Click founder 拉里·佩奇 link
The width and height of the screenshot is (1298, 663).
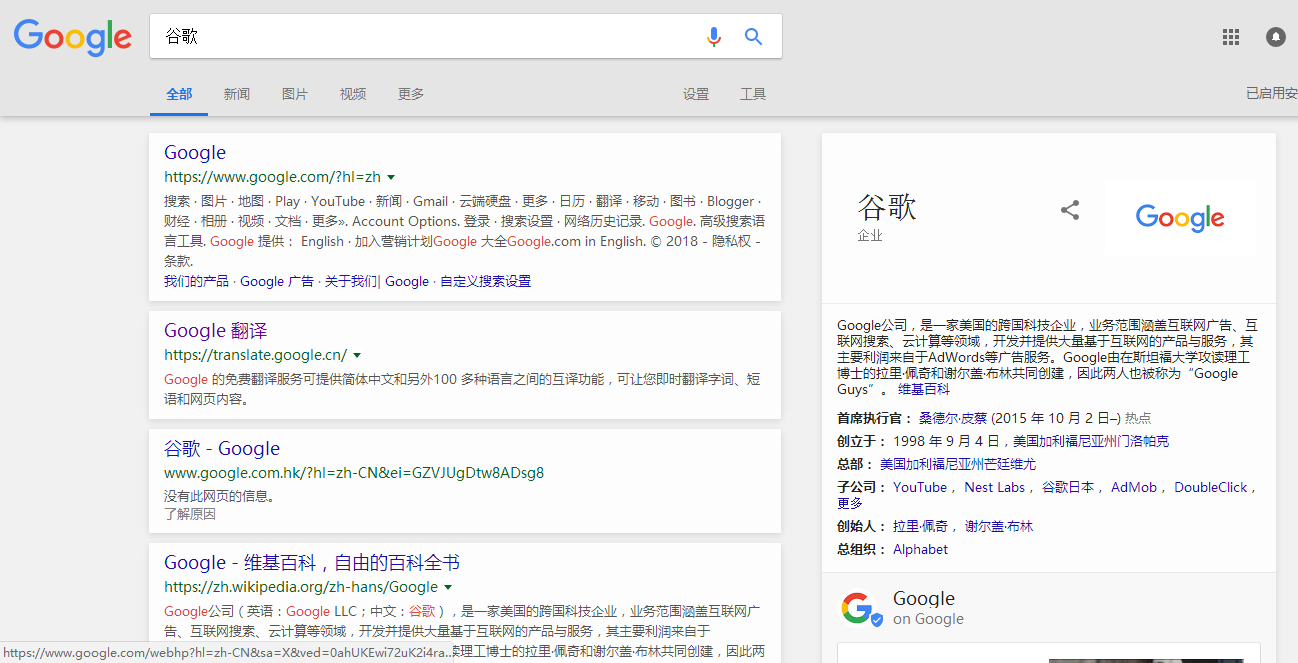tap(920, 526)
